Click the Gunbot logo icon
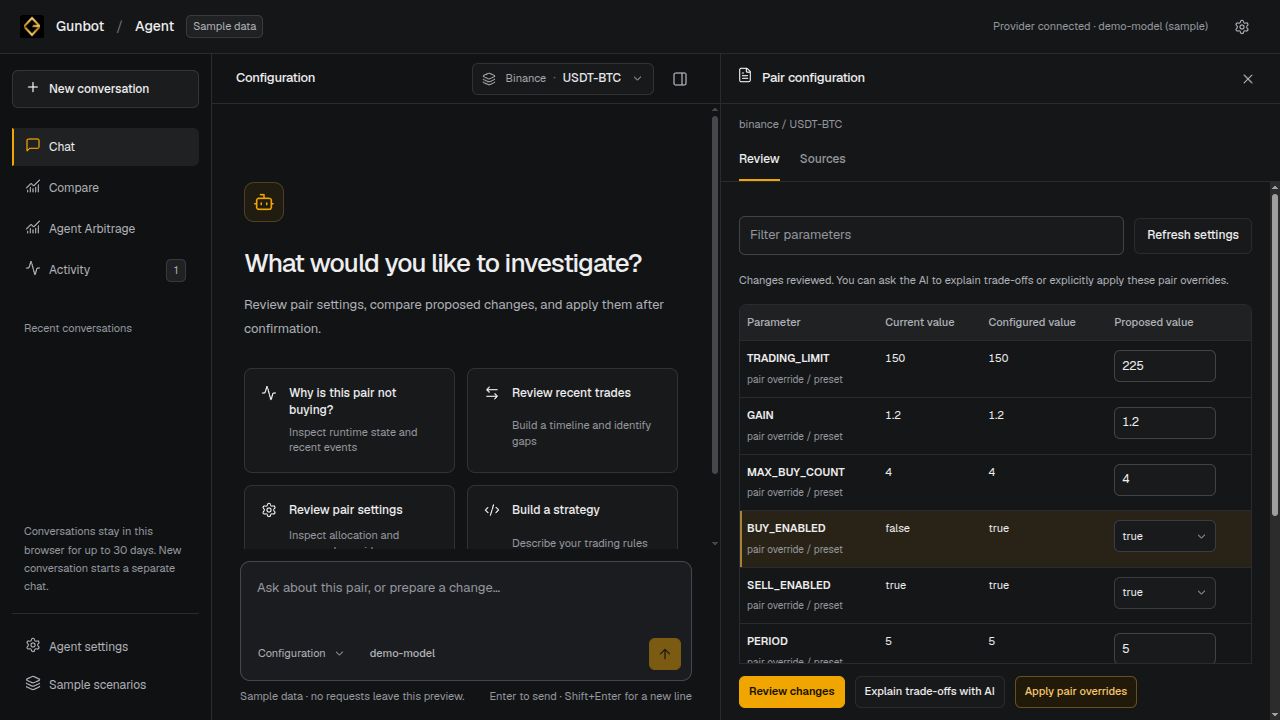Viewport: 1280px width, 720px height. 32,27
